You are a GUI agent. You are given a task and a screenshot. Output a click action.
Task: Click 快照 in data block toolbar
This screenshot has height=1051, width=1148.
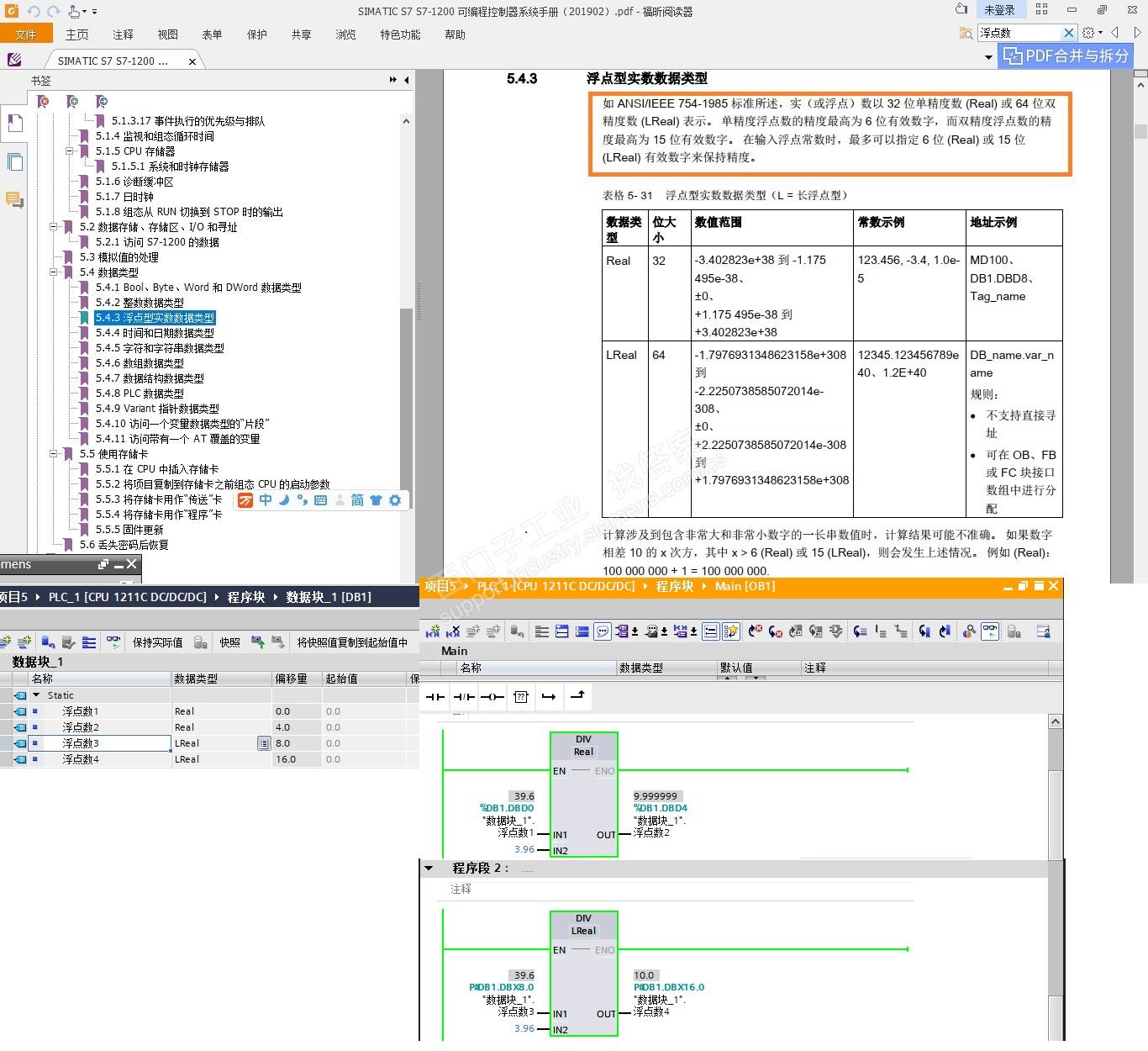point(229,642)
